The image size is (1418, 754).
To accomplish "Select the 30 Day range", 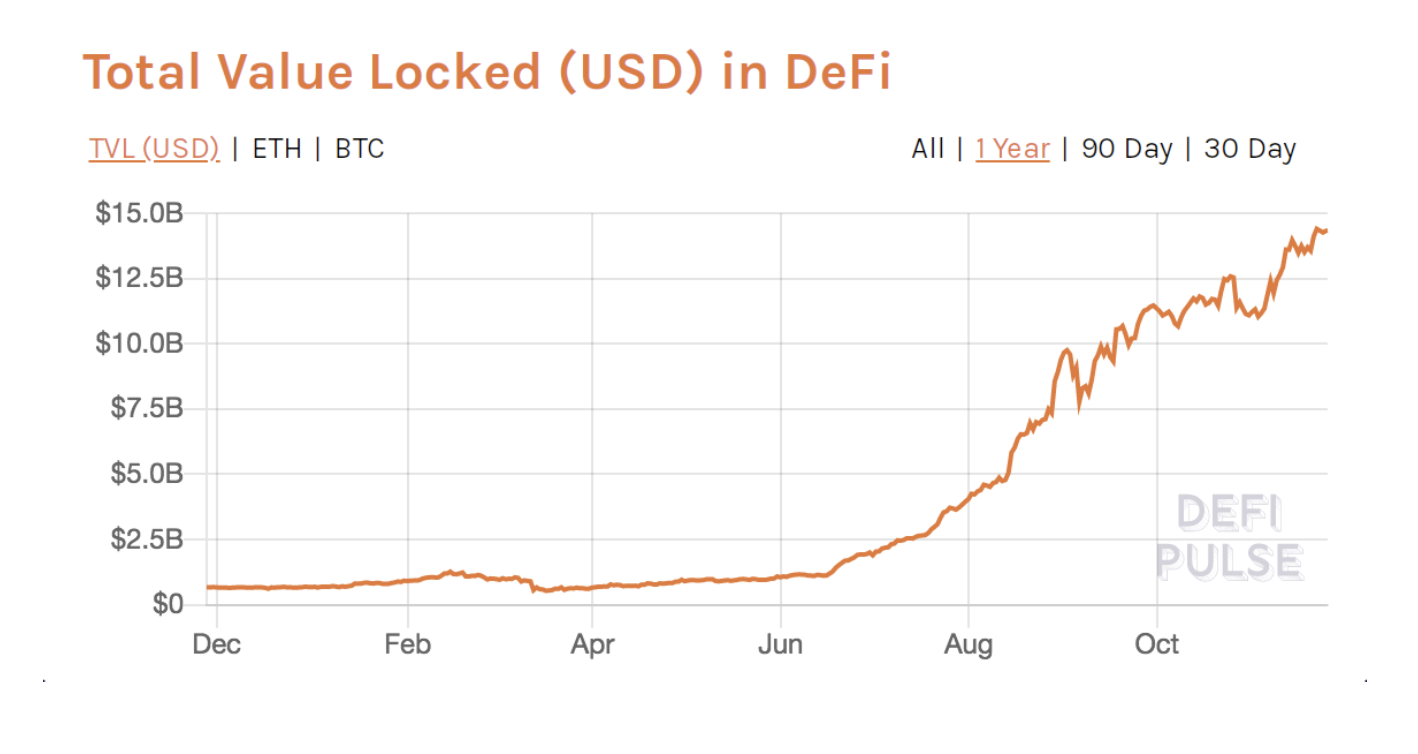I will click(x=1250, y=149).
